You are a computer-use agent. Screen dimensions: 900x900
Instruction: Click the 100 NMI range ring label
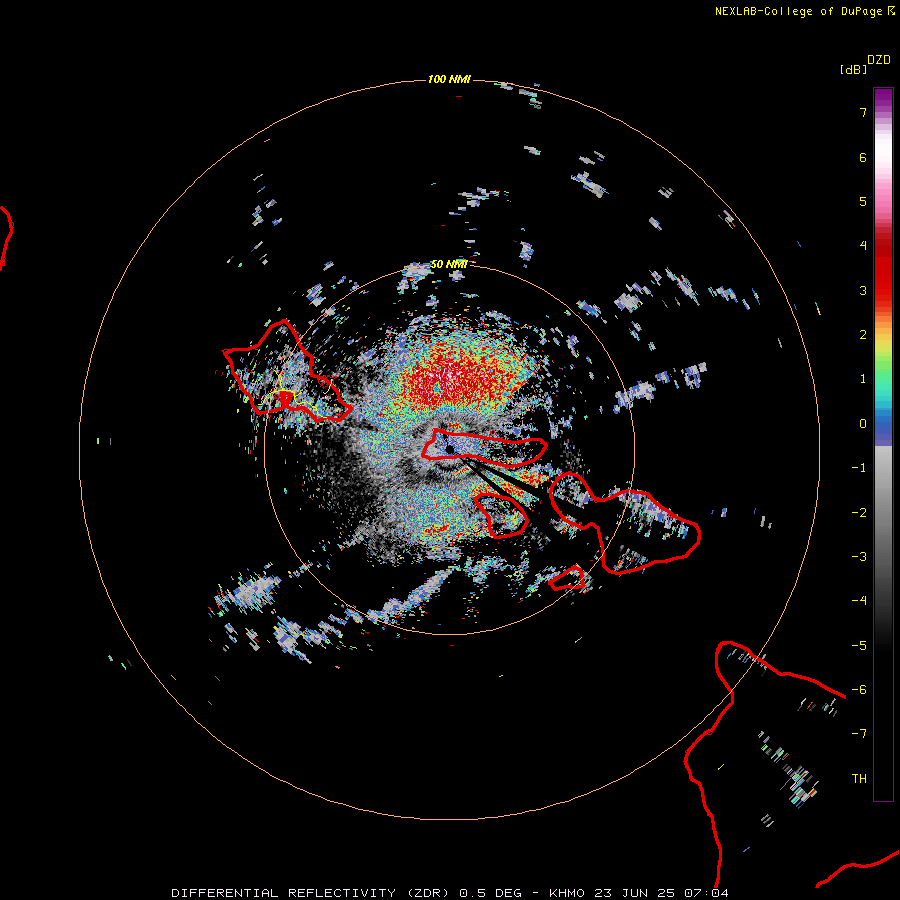tap(449, 79)
